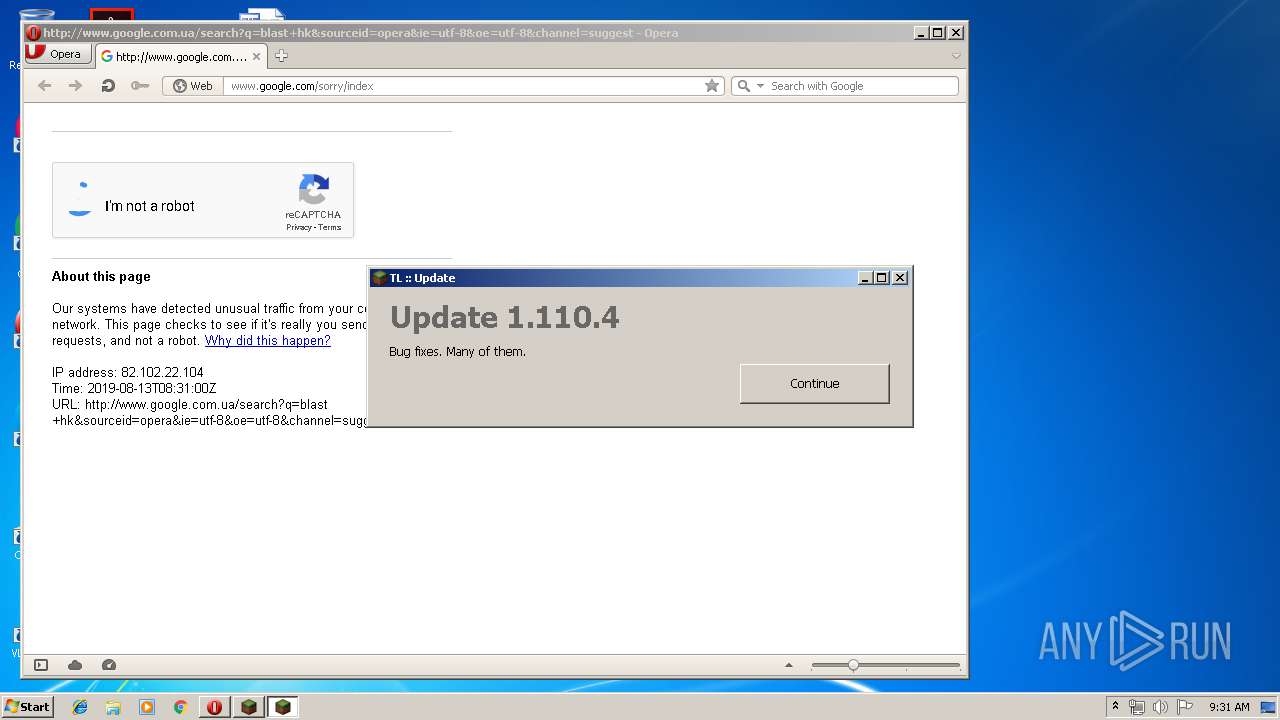Open the 'Why did this happen?' link
The height and width of the screenshot is (720, 1280).
267,341
